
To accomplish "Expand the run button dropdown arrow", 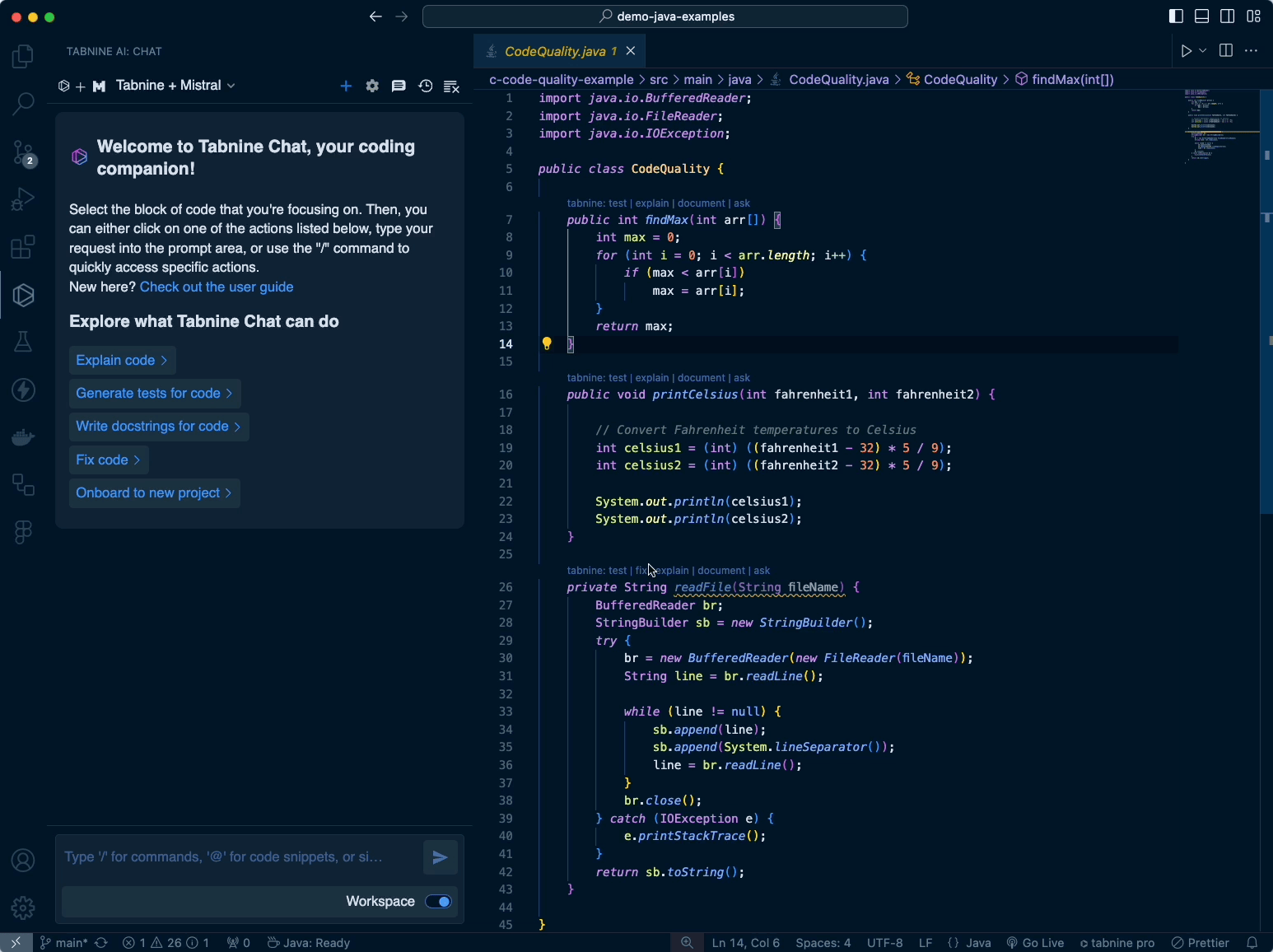I will tap(1203, 51).
